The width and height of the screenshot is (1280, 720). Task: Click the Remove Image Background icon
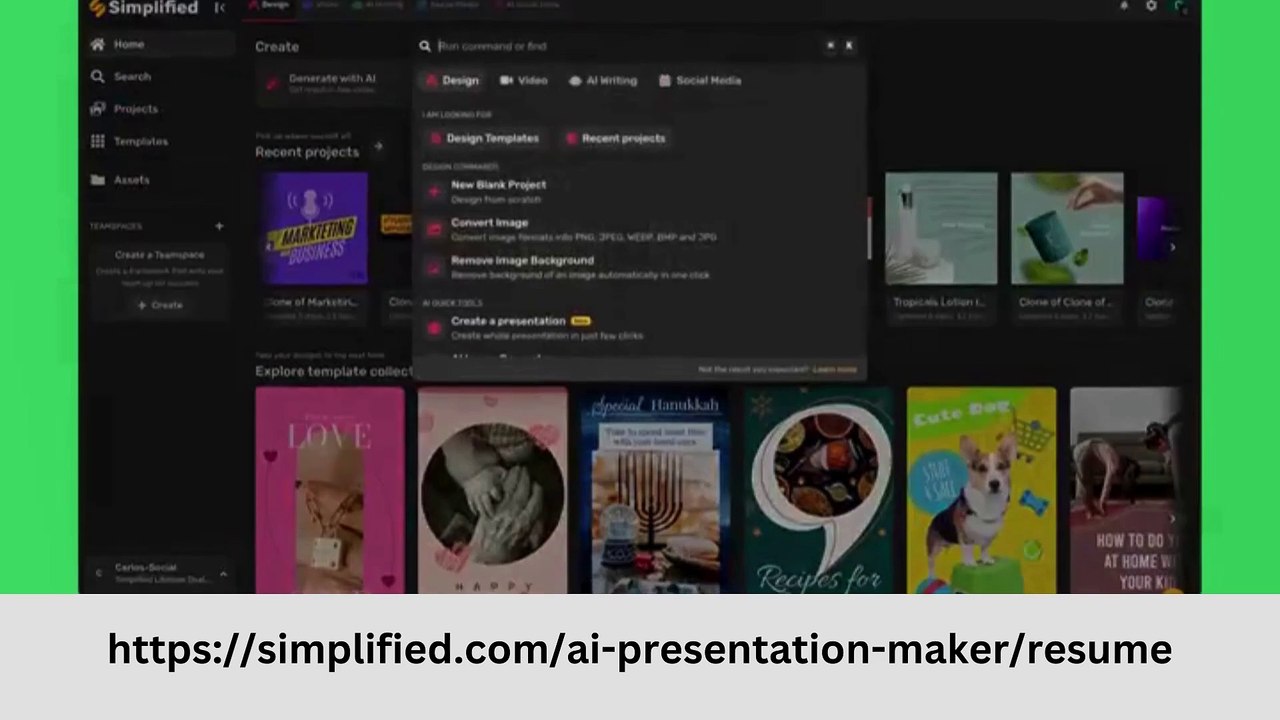434,267
